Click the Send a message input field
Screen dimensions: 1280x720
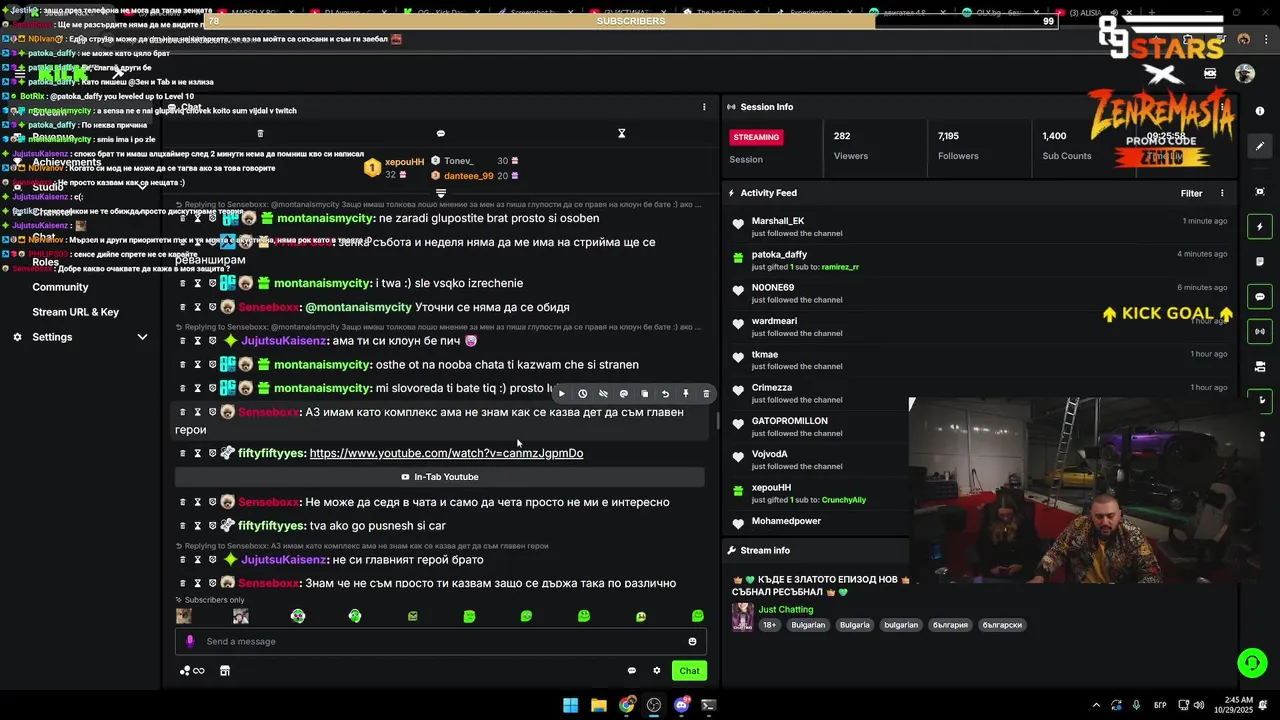(440, 641)
